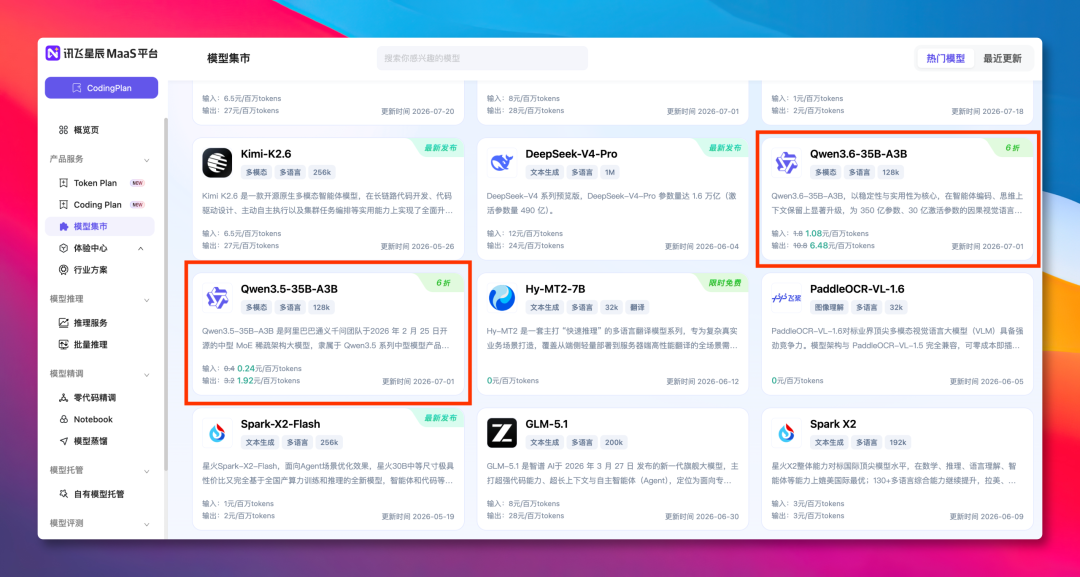Click the PaddleOCR-VL-1.6 飞桨 logo
The height and width of the screenshot is (577, 1080).
pos(787,298)
